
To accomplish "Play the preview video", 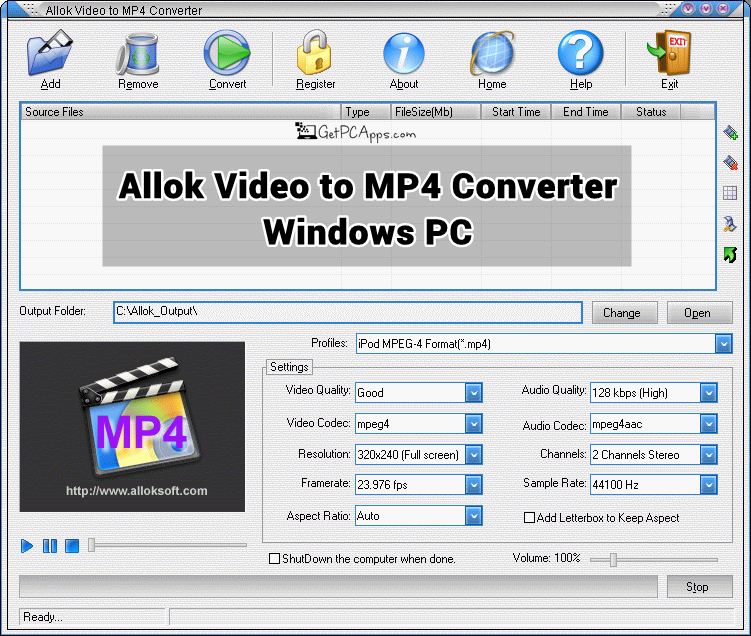I will (x=27, y=546).
